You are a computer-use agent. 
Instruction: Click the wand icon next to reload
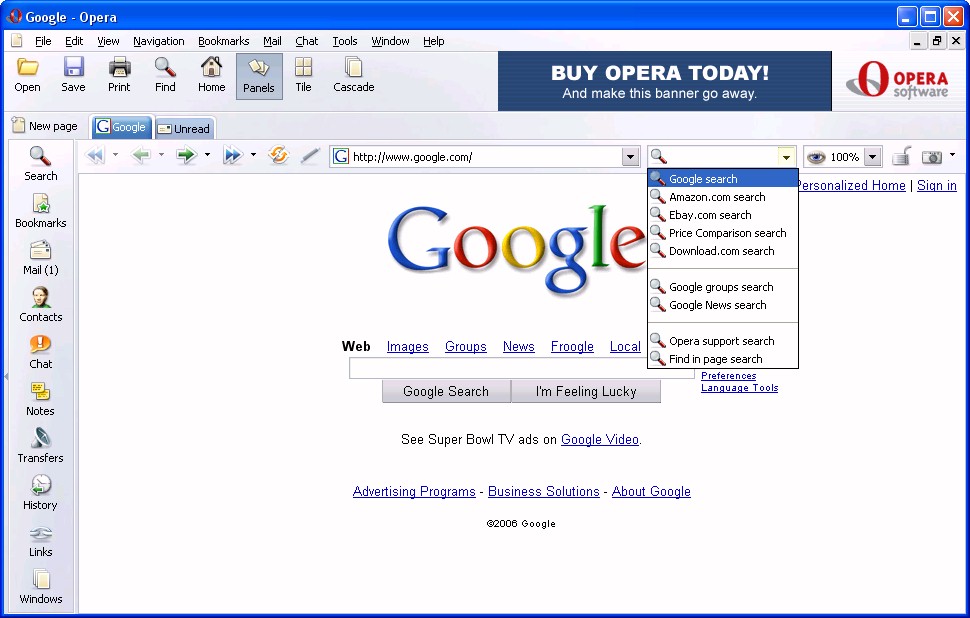click(310, 156)
